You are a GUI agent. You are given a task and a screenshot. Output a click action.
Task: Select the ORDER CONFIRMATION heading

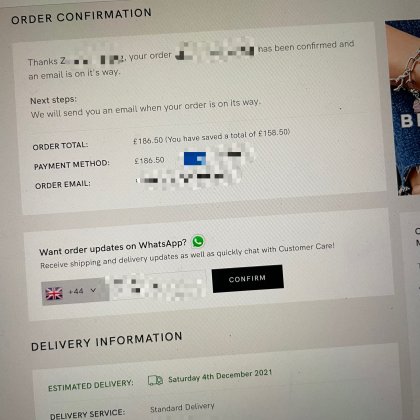tap(81, 16)
